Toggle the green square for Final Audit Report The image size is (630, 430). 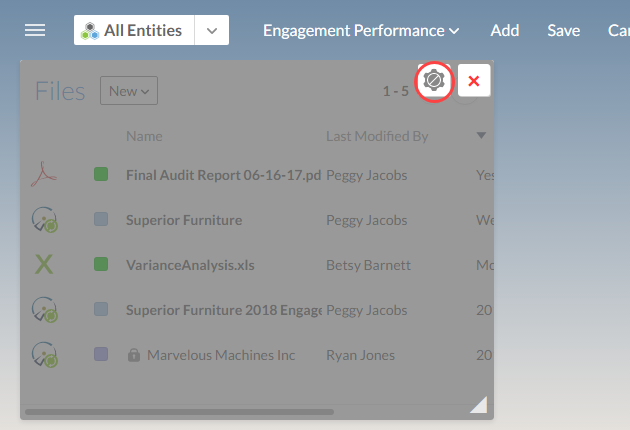coord(101,175)
